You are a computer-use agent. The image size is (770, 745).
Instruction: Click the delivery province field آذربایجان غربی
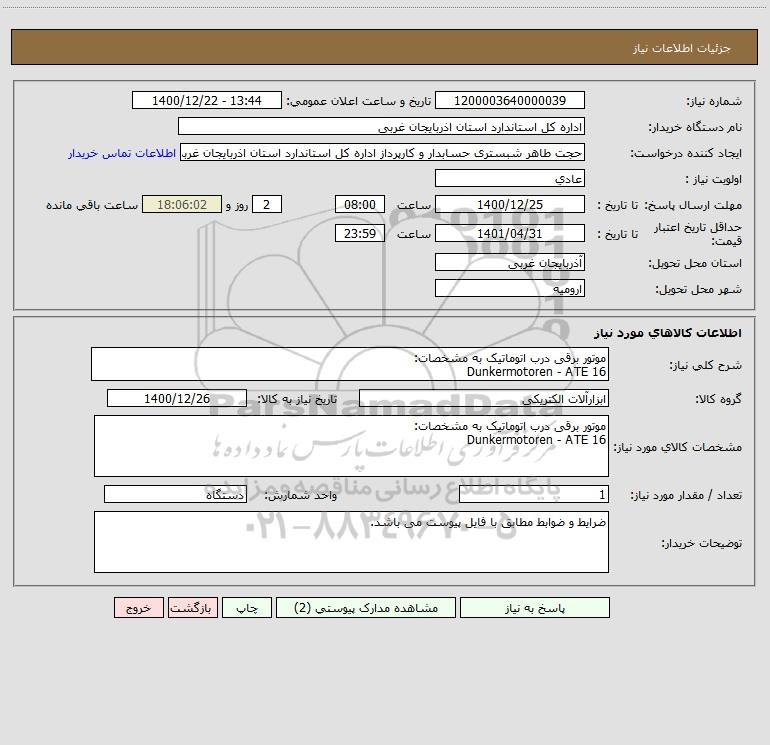click(510, 262)
